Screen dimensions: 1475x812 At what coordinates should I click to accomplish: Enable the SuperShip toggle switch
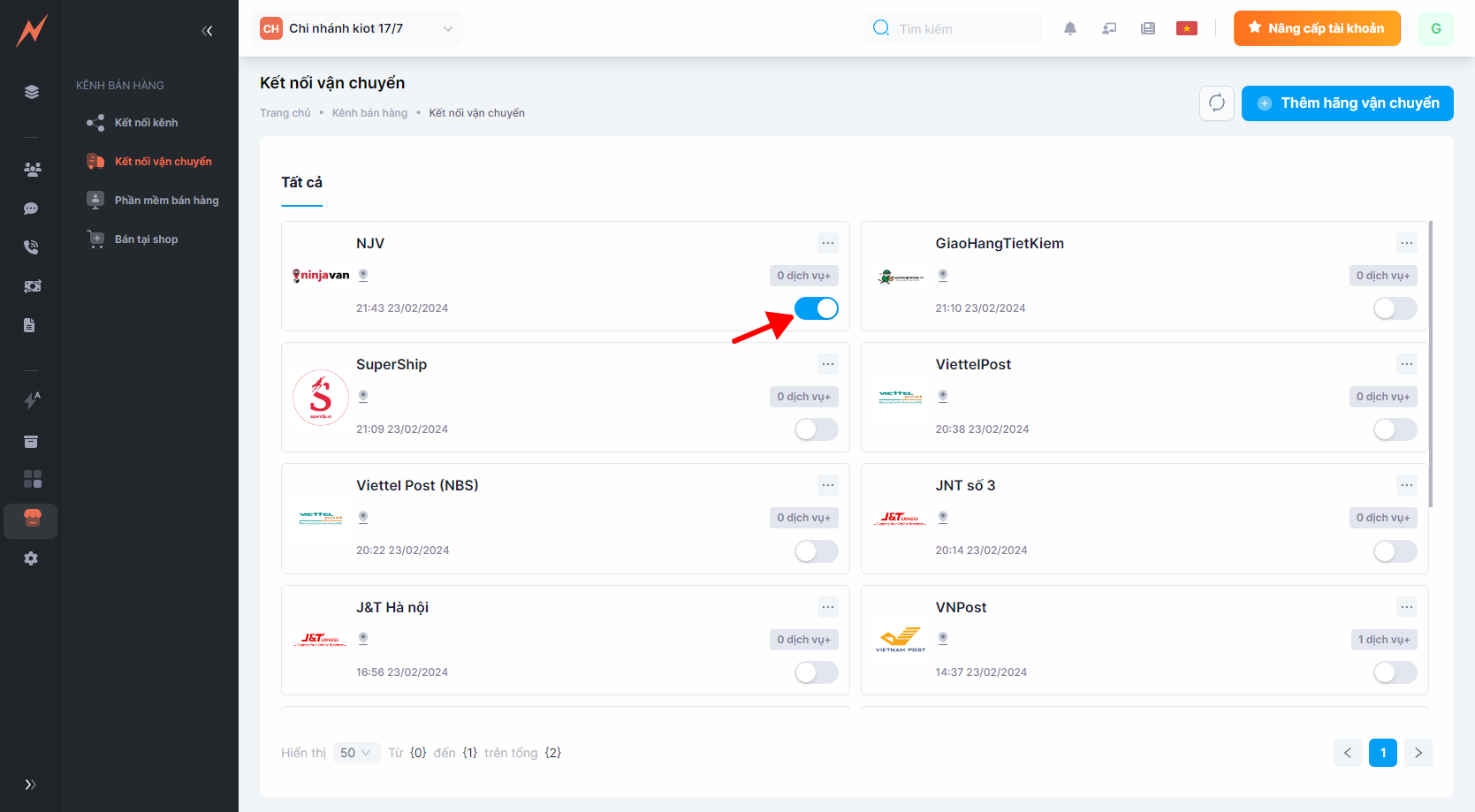coord(816,429)
